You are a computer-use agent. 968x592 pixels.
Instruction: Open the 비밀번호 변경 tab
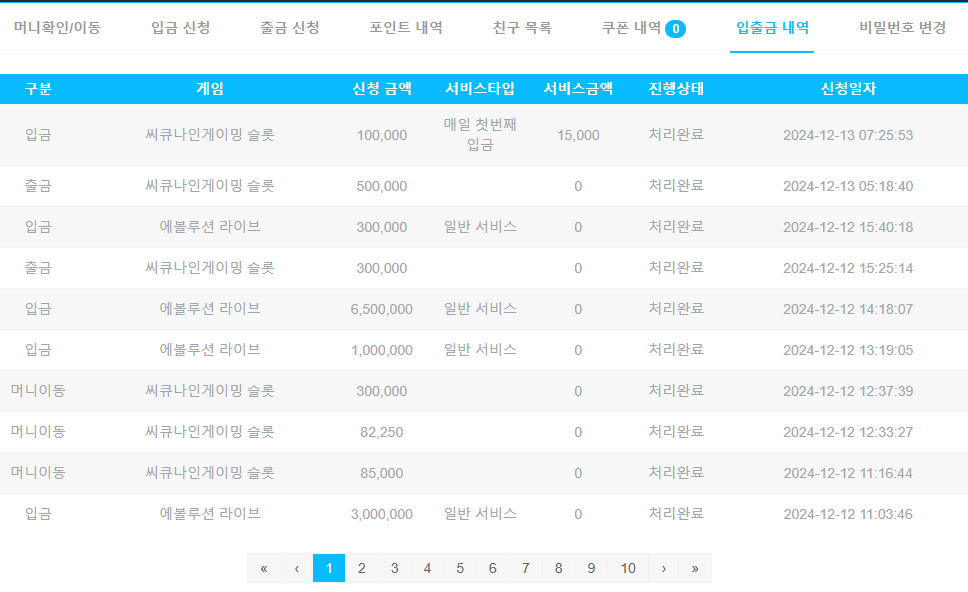902,28
